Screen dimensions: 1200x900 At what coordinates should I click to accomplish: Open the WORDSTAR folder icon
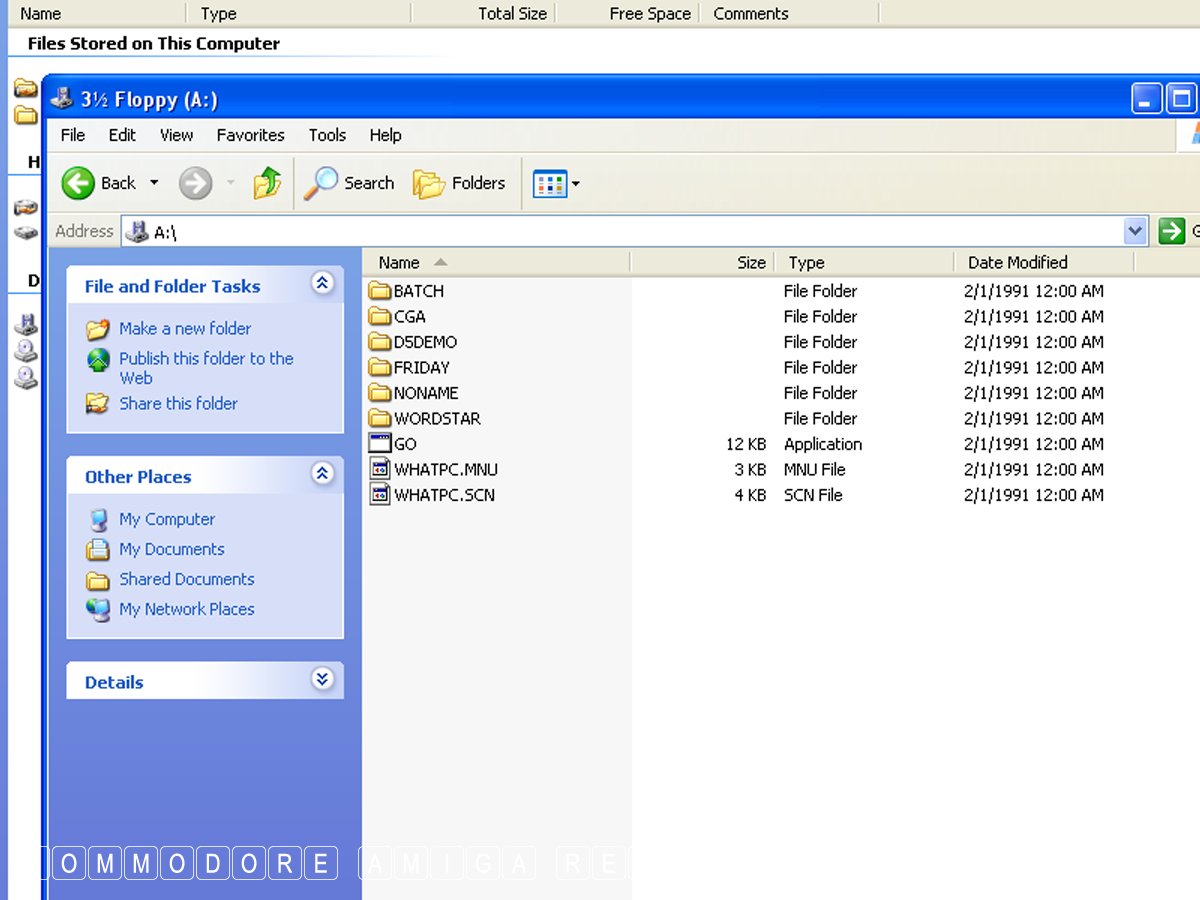point(380,418)
